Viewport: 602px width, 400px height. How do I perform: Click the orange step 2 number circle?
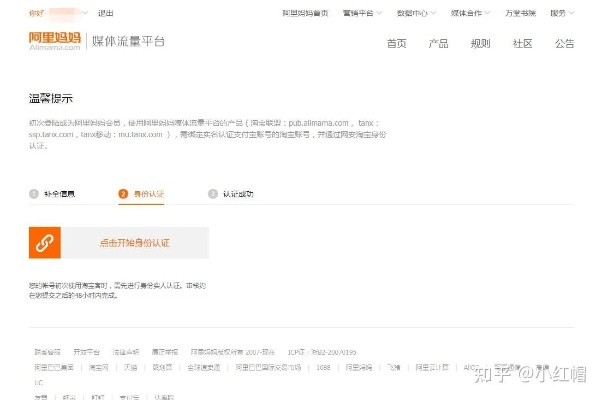pos(123,194)
